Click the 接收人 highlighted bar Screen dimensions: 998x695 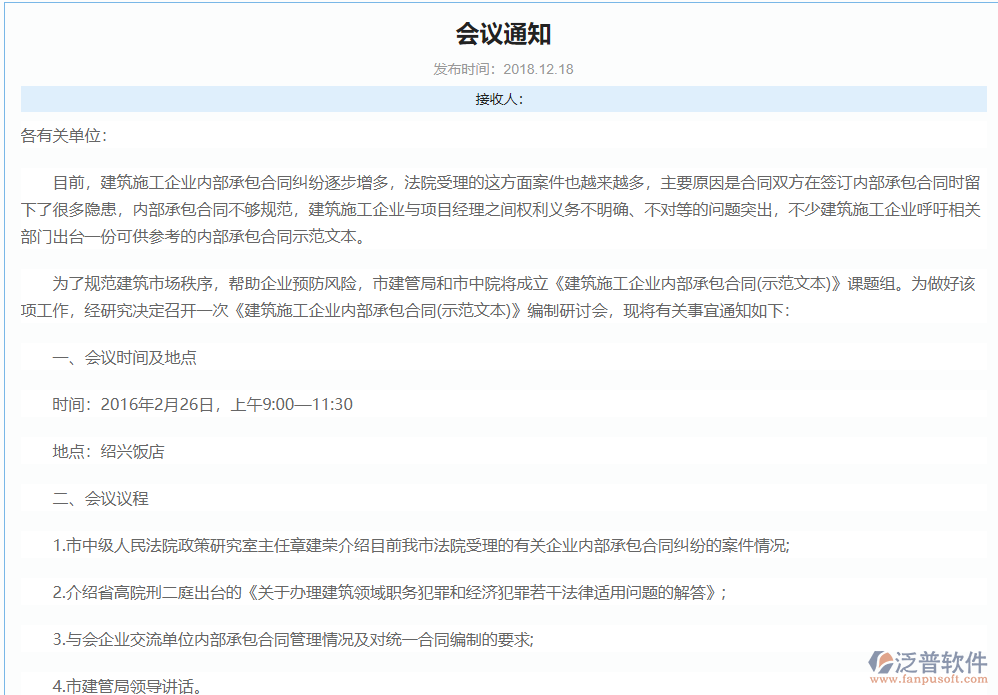(x=498, y=99)
